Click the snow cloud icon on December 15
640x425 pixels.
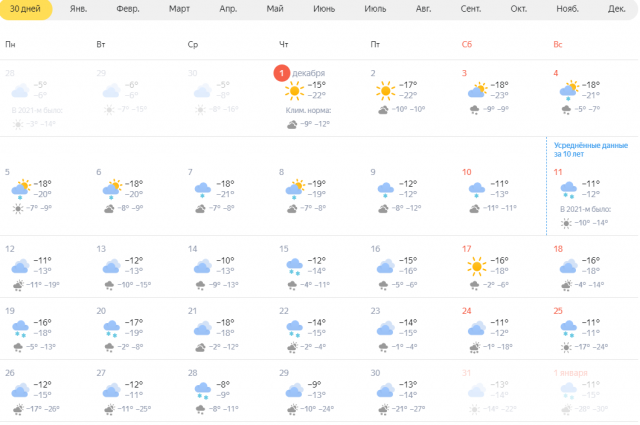click(x=294, y=267)
